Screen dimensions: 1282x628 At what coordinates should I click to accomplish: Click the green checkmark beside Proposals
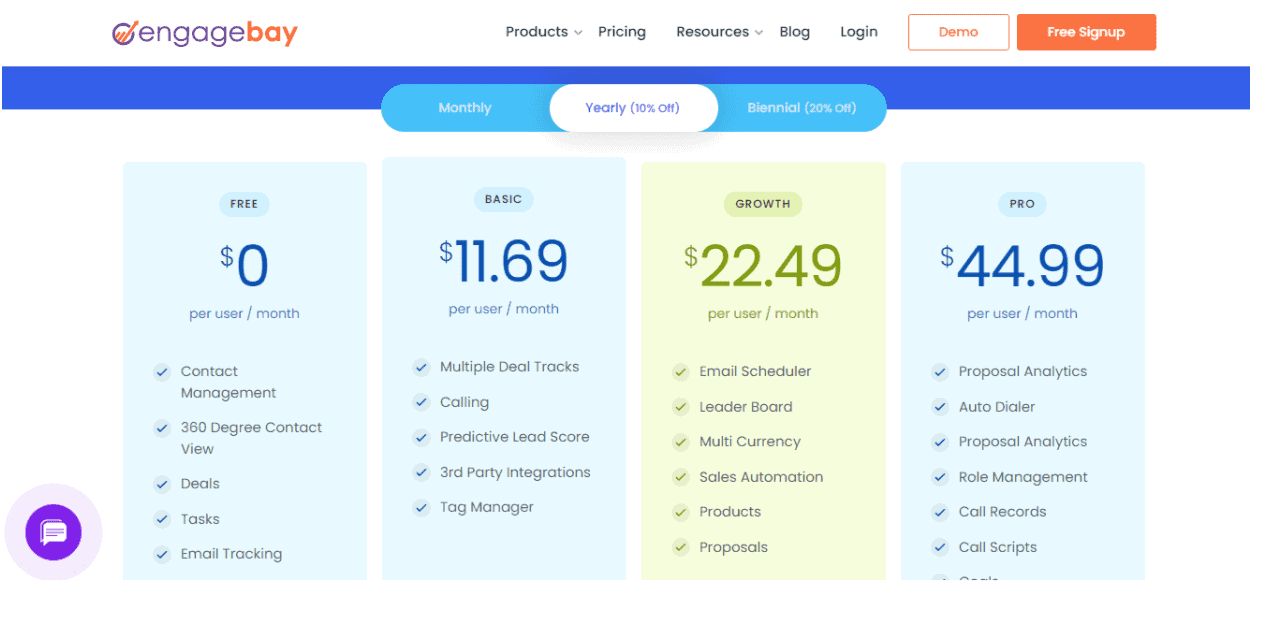(681, 547)
